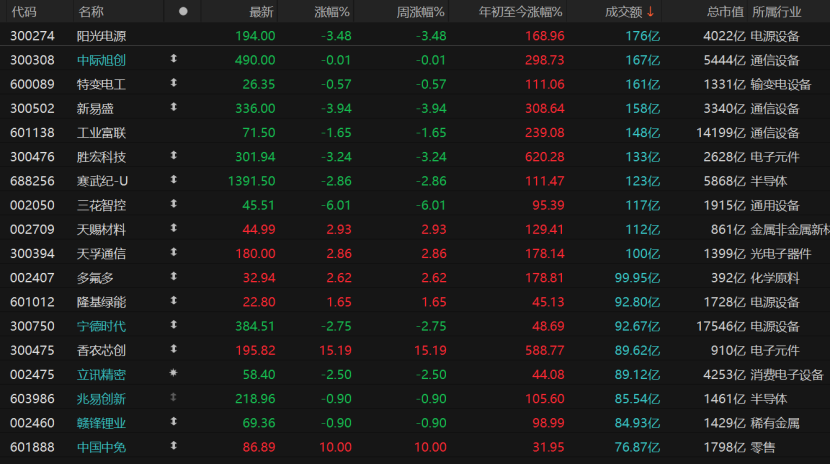Sort by 最新 price column header
Viewport: 830px width, 464px height.
[x=261, y=12]
